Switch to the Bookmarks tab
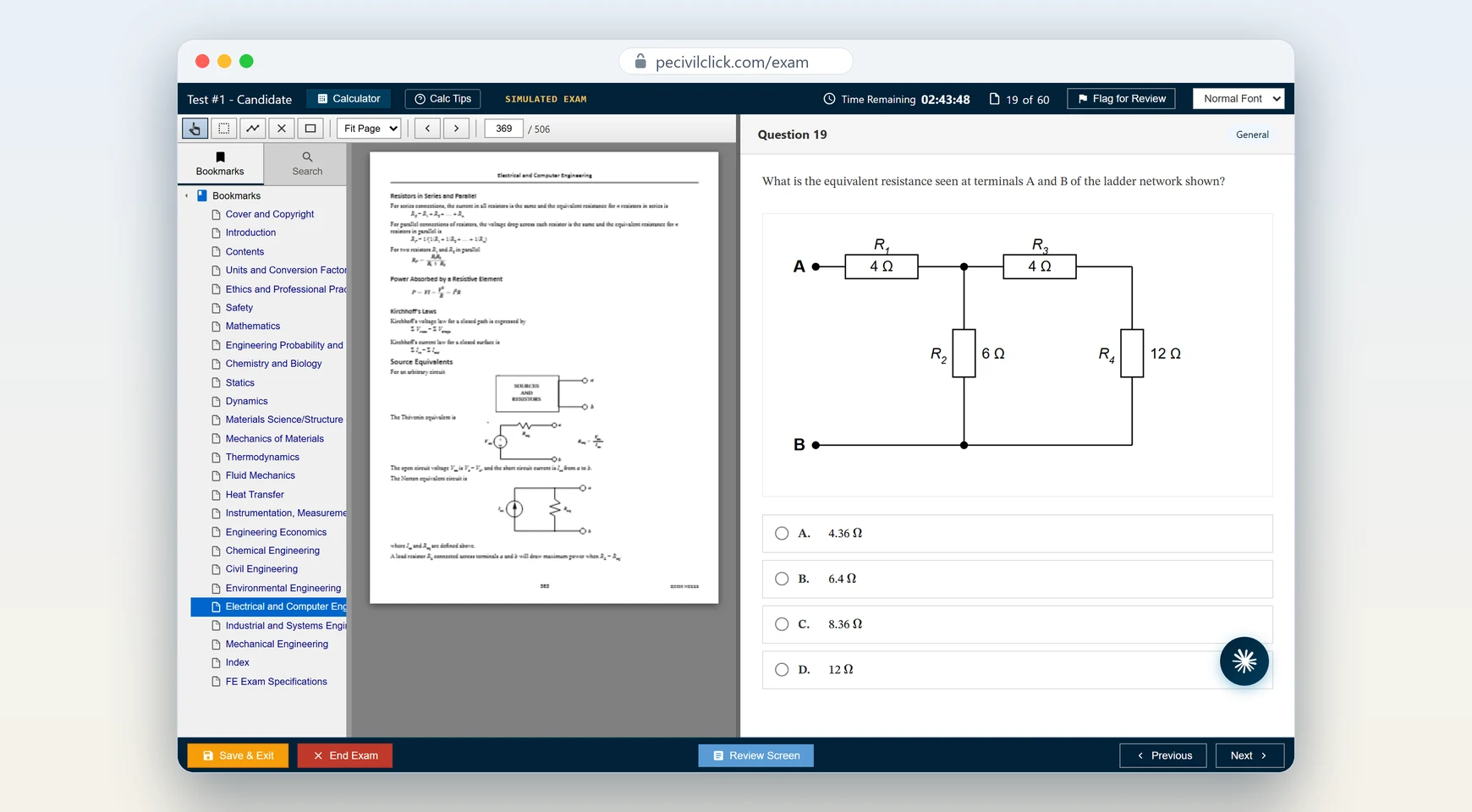 tap(220, 164)
